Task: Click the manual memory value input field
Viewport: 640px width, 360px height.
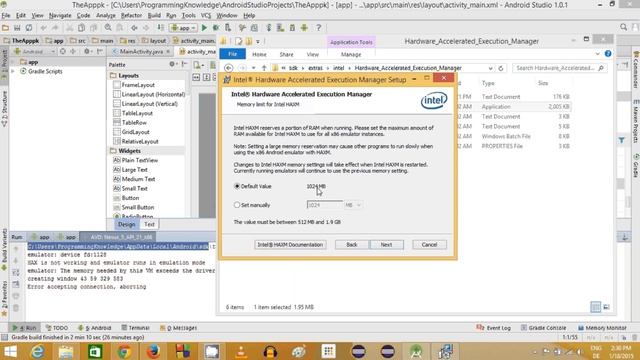Action: (x=324, y=205)
